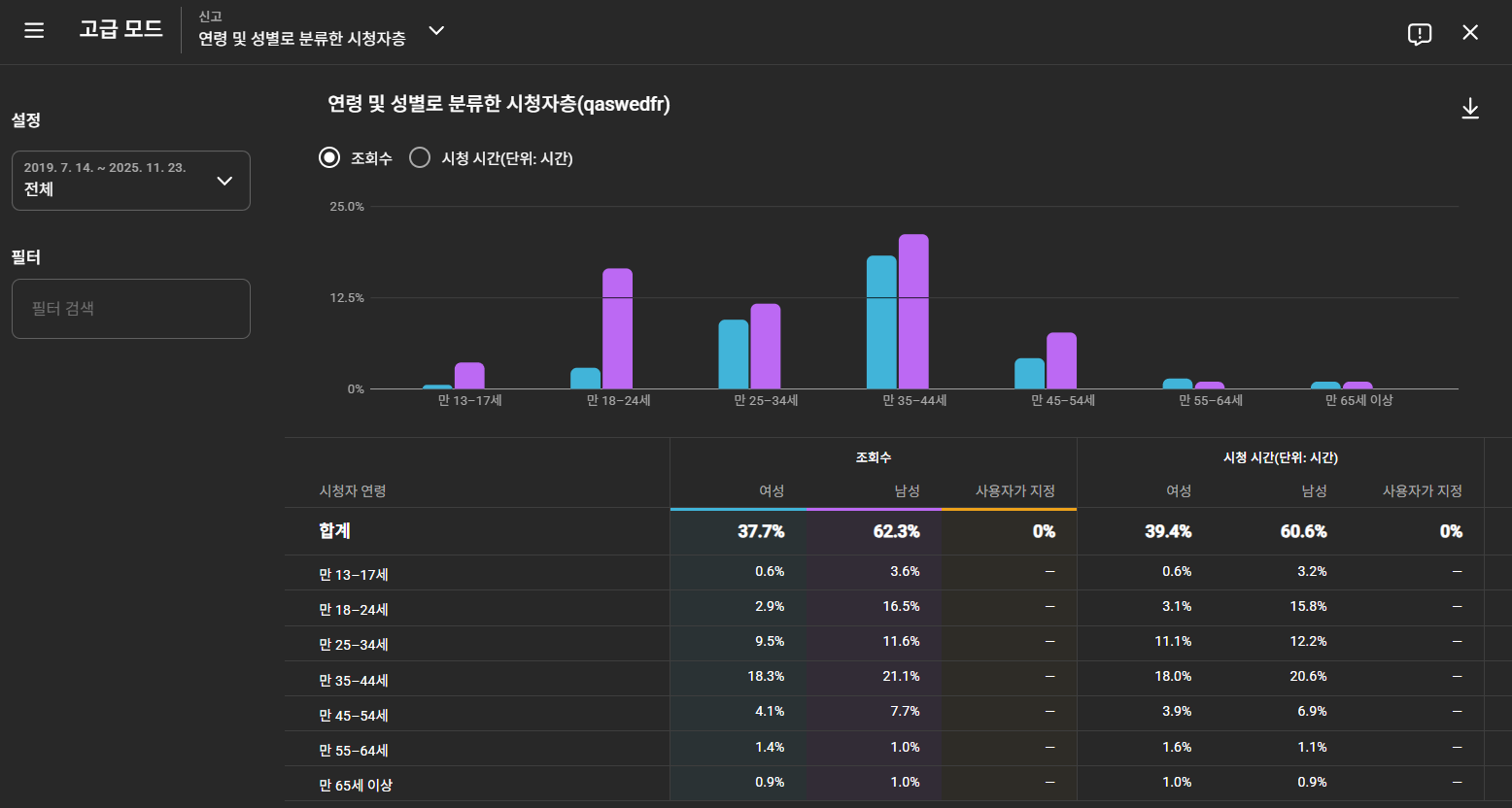This screenshot has height=808, width=1512.
Task: Click the send feedback icon
Action: click(x=1419, y=34)
